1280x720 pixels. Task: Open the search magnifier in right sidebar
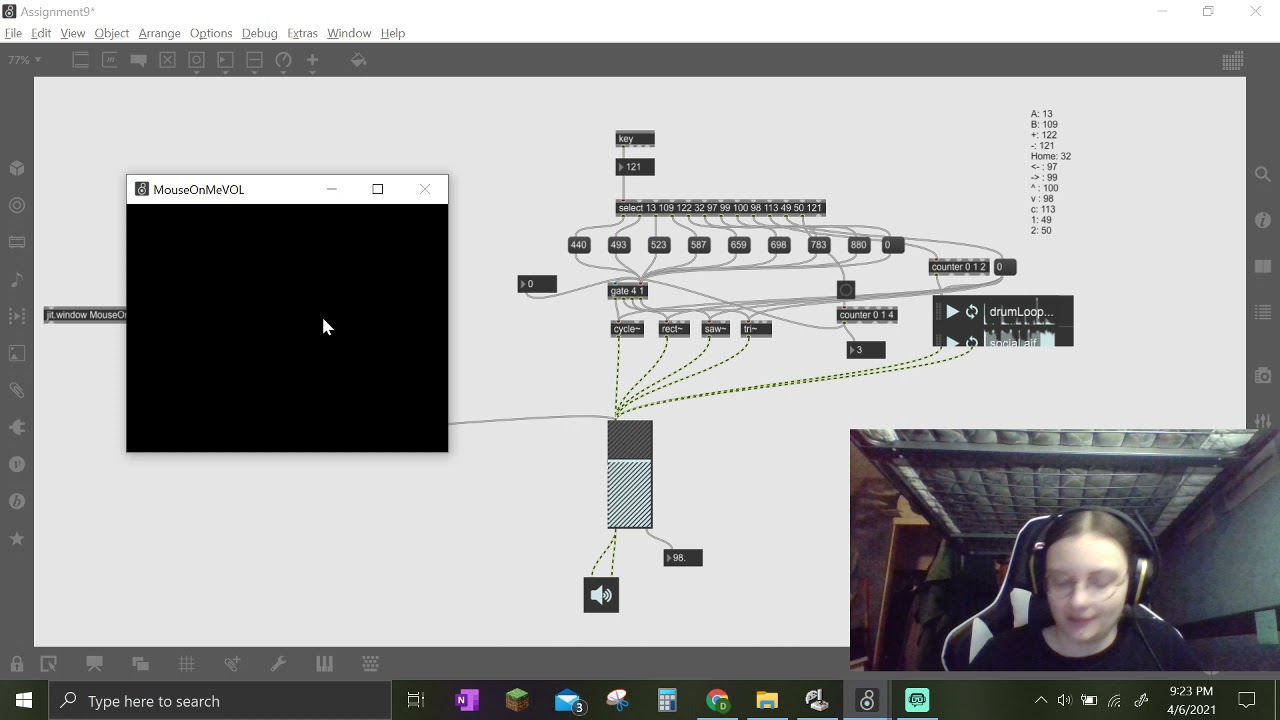pyautogui.click(x=1263, y=175)
